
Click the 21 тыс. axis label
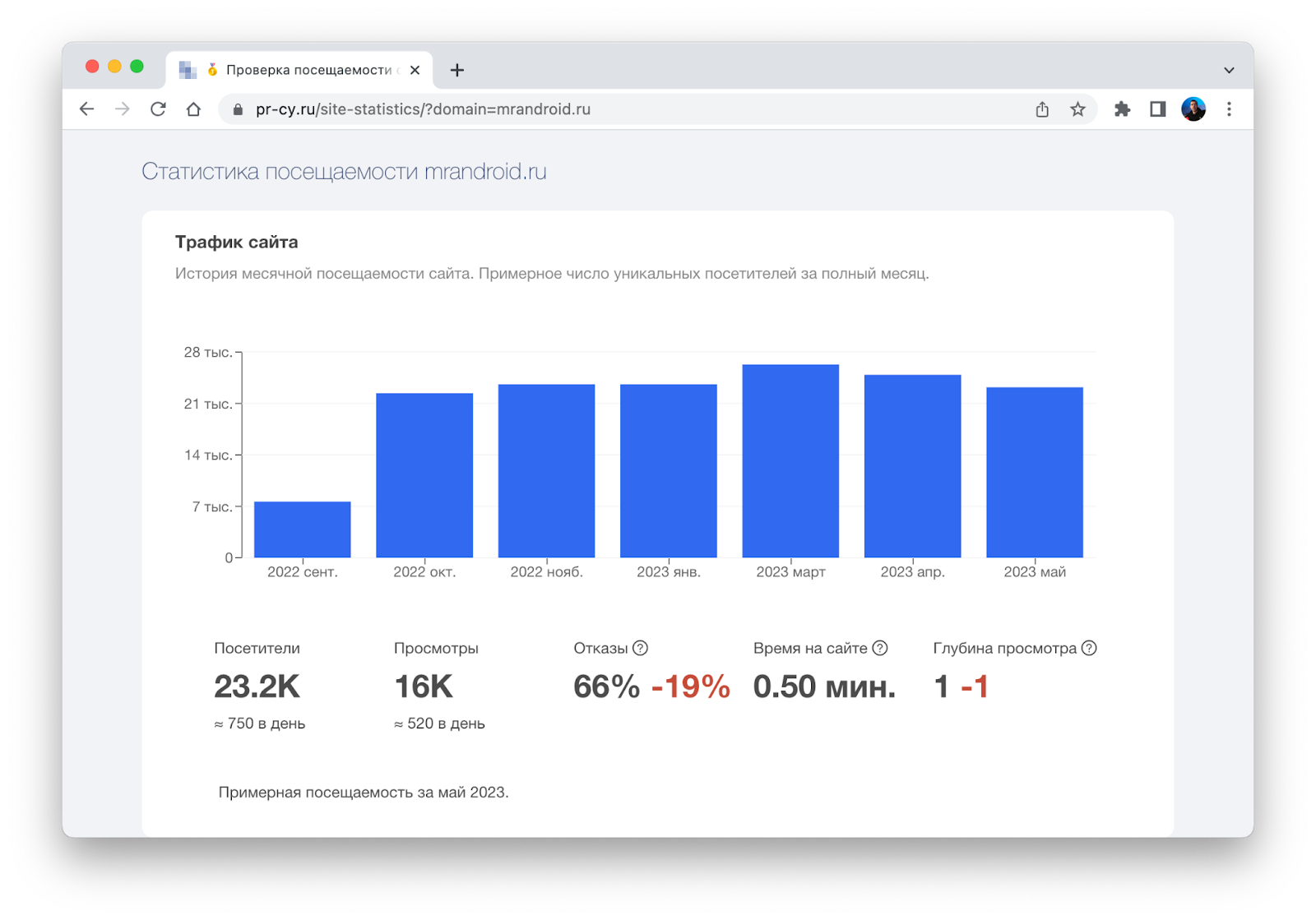[x=208, y=404]
